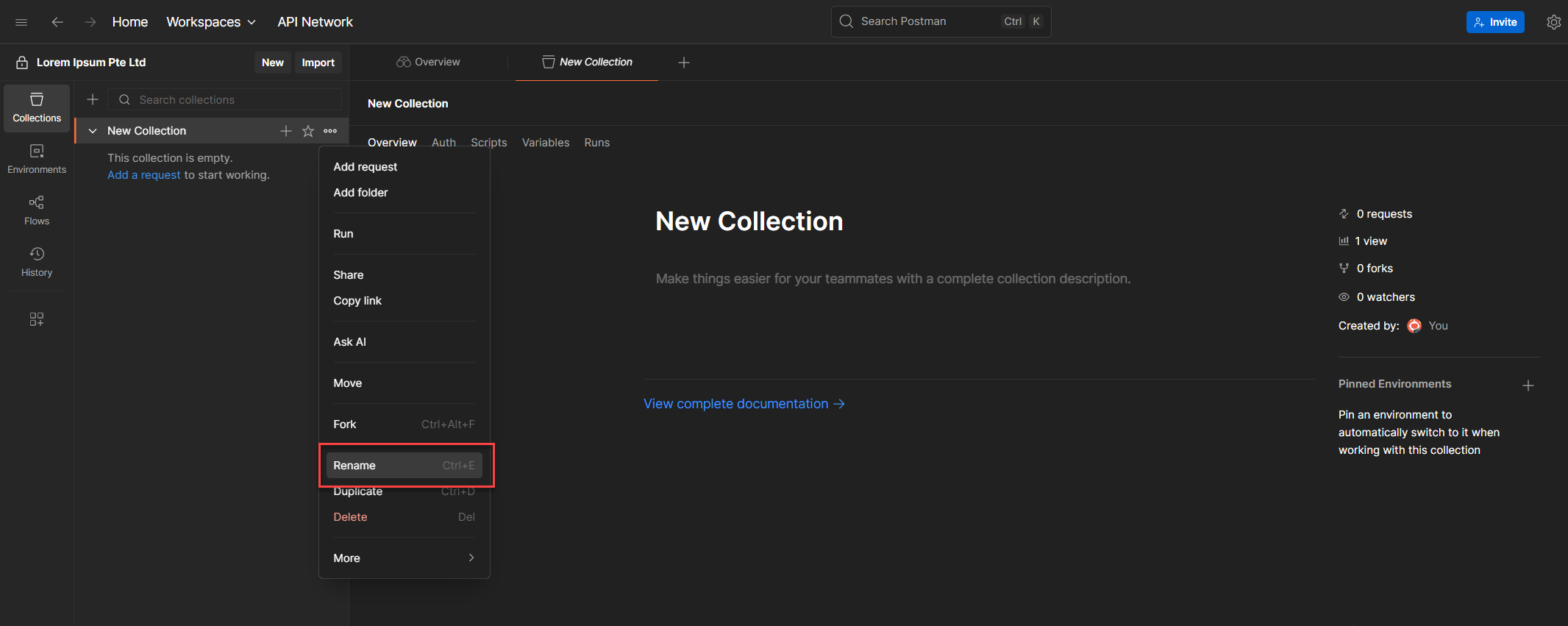The image size is (1568, 626).
Task: Open the Scripts sub-tab
Action: 489,143
